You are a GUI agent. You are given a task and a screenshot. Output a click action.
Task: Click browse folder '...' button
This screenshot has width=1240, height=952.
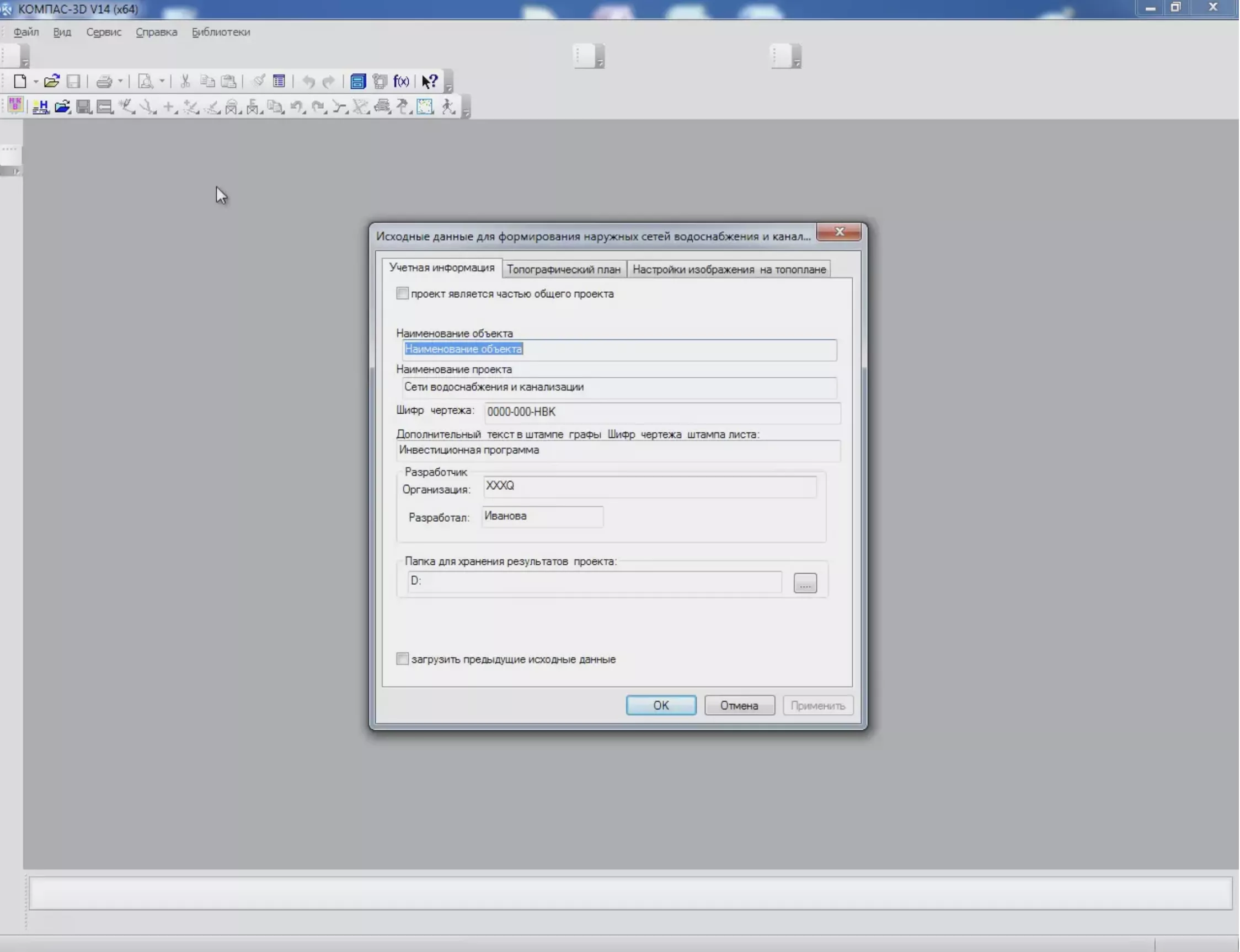[x=805, y=583]
